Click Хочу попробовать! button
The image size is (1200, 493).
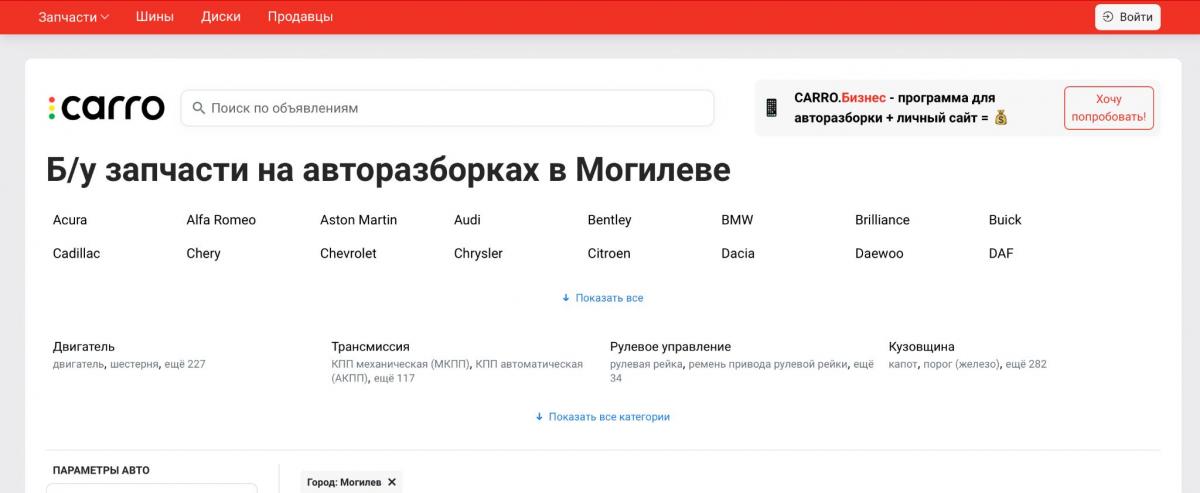[x=1108, y=108]
